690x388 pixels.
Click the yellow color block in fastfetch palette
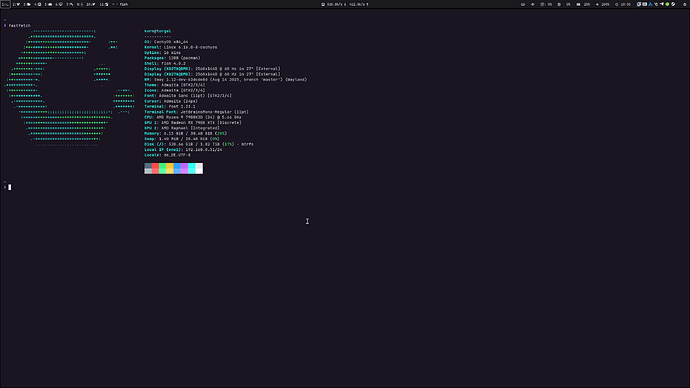coord(170,168)
